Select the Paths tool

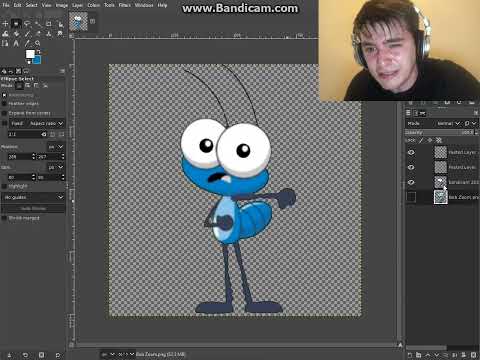click(5, 44)
